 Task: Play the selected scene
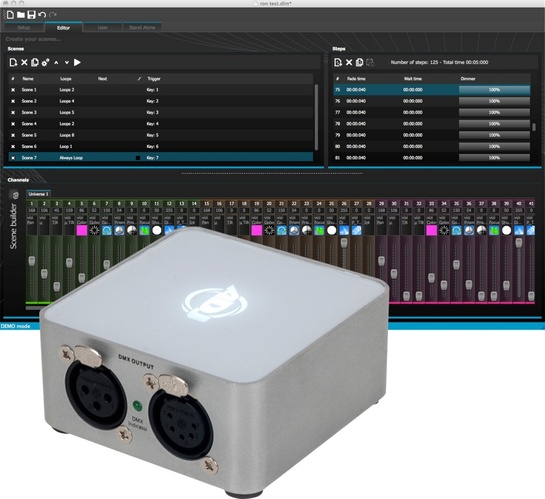point(77,63)
